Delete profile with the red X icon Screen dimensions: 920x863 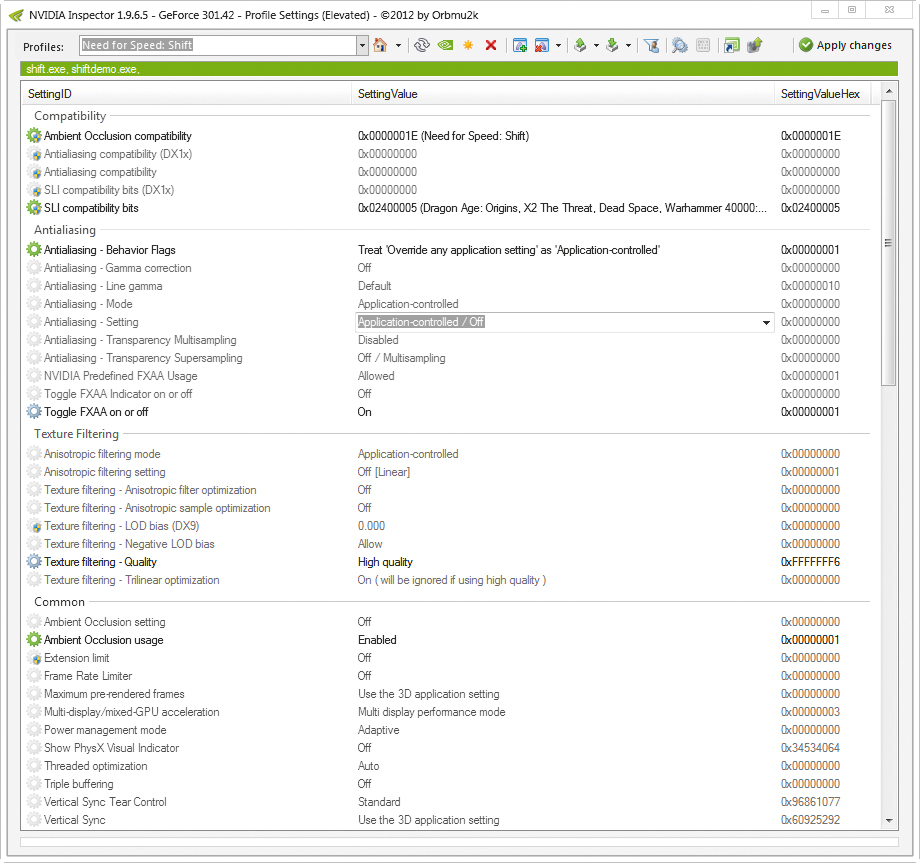click(491, 45)
